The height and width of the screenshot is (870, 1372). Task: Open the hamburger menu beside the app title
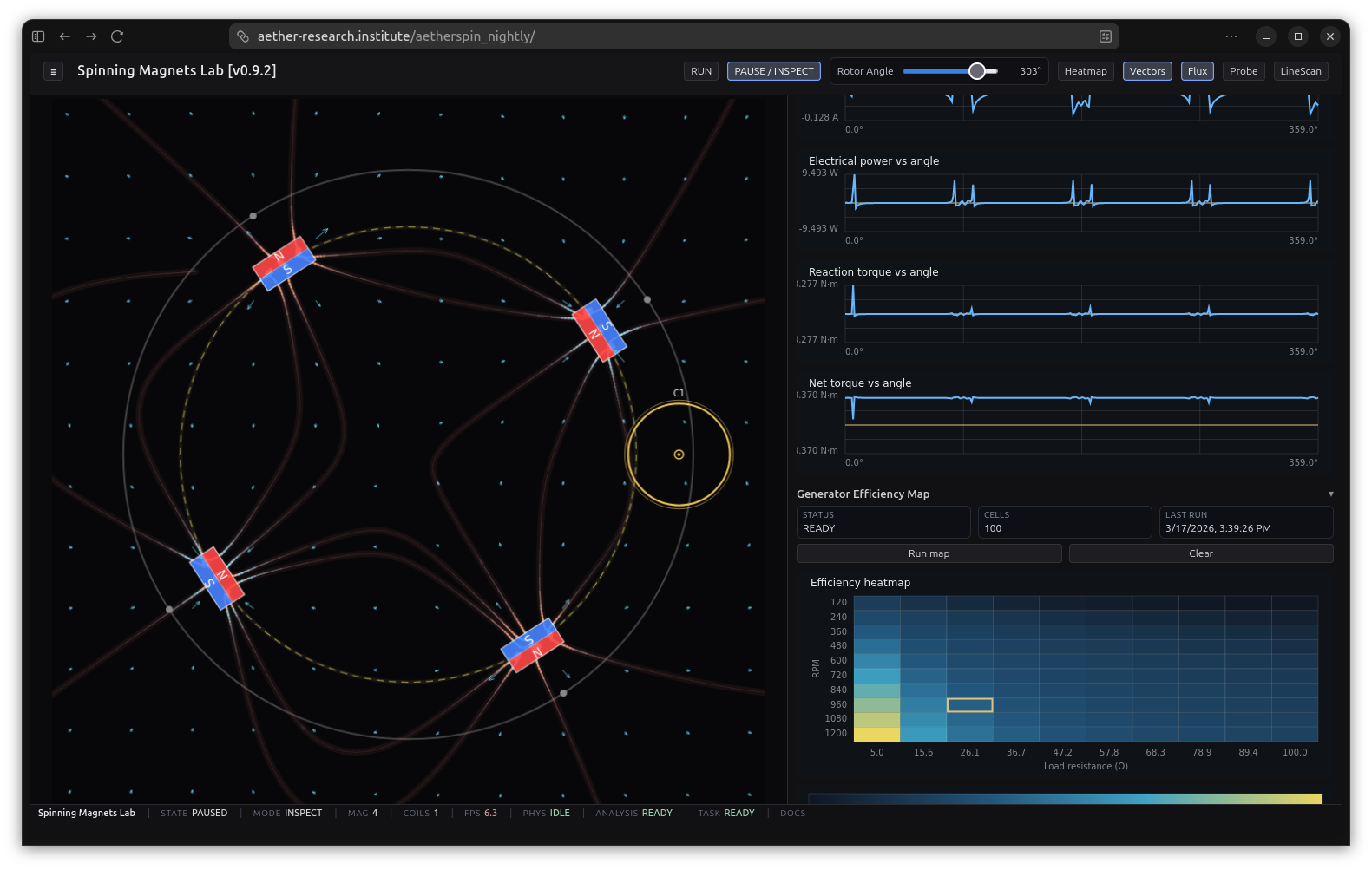(x=53, y=72)
